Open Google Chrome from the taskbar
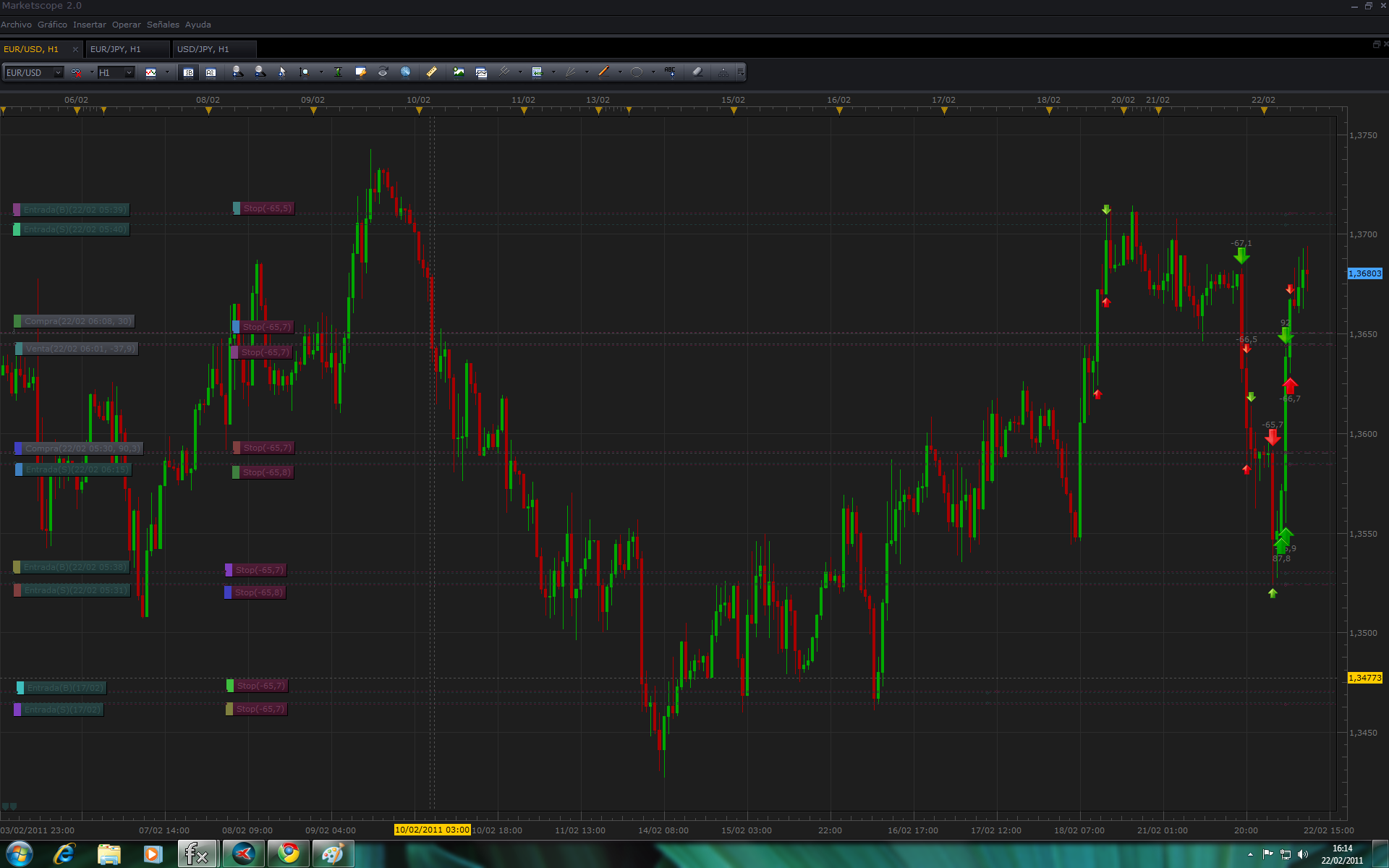Viewport: 1389px width, 868px height. point(289,854)
